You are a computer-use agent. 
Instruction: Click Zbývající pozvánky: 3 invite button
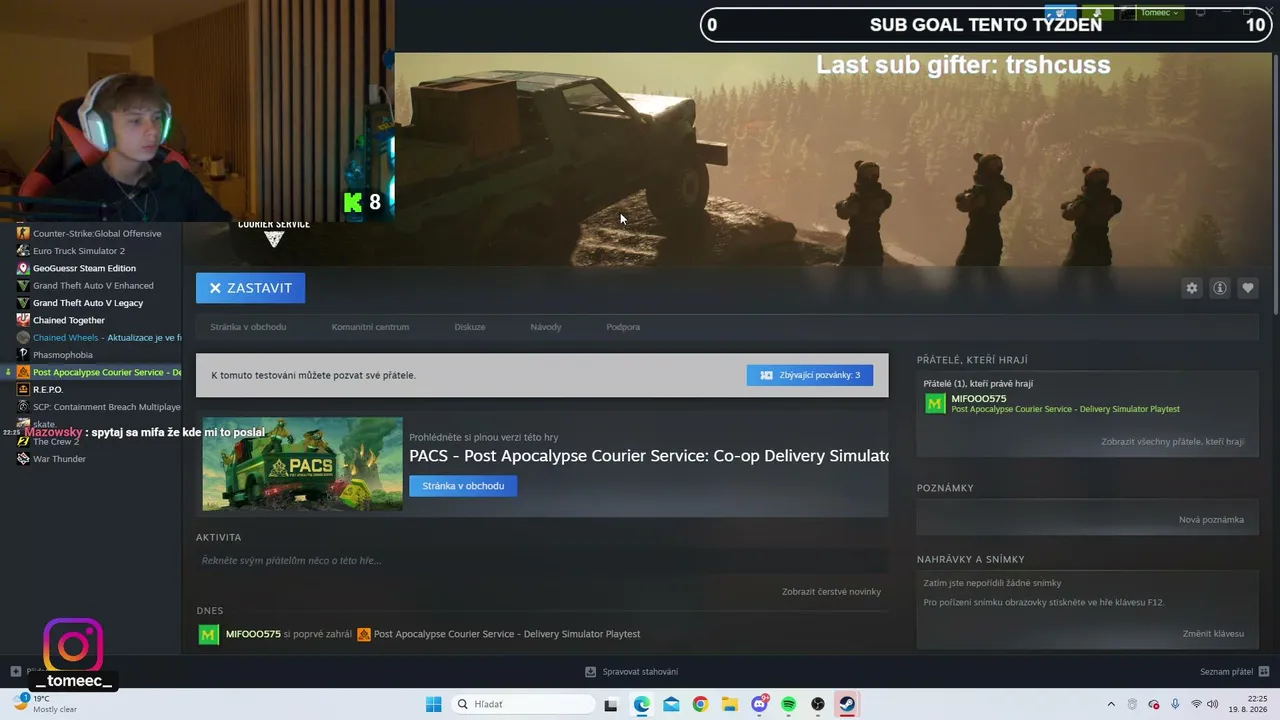pyautogui.click(x=810, y=375)
